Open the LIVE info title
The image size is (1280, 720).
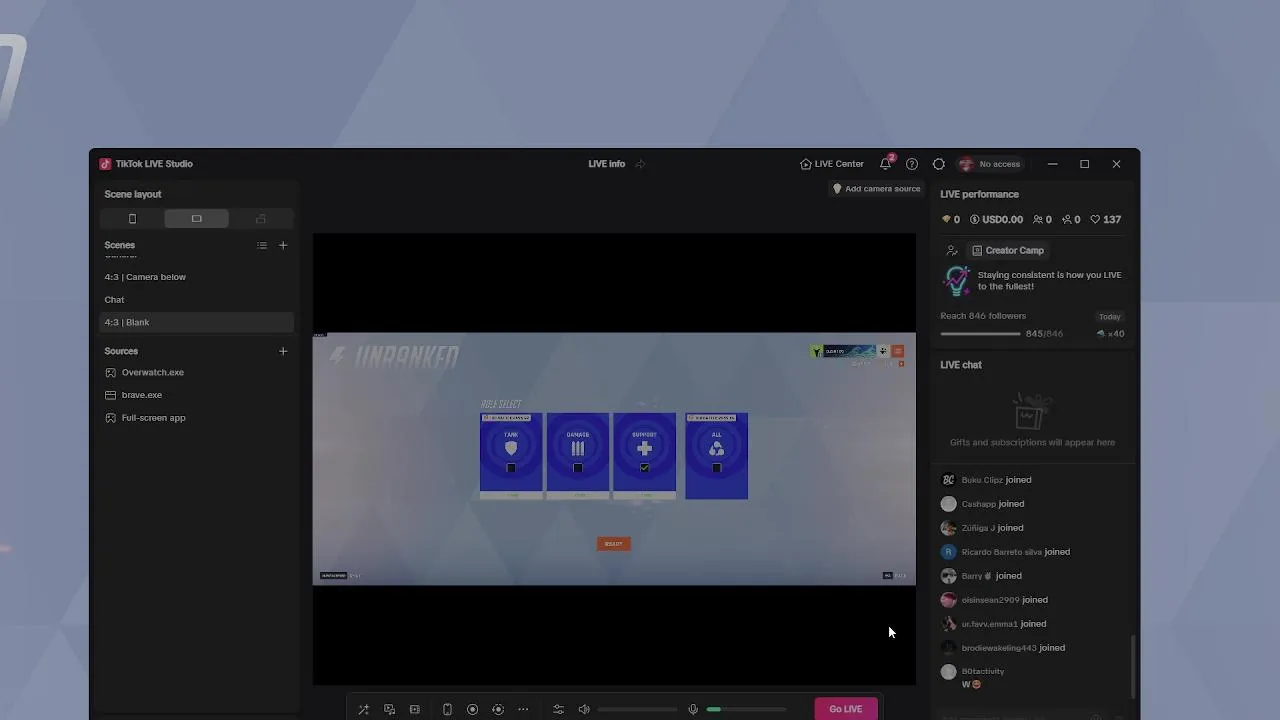(x=607, y=164)
